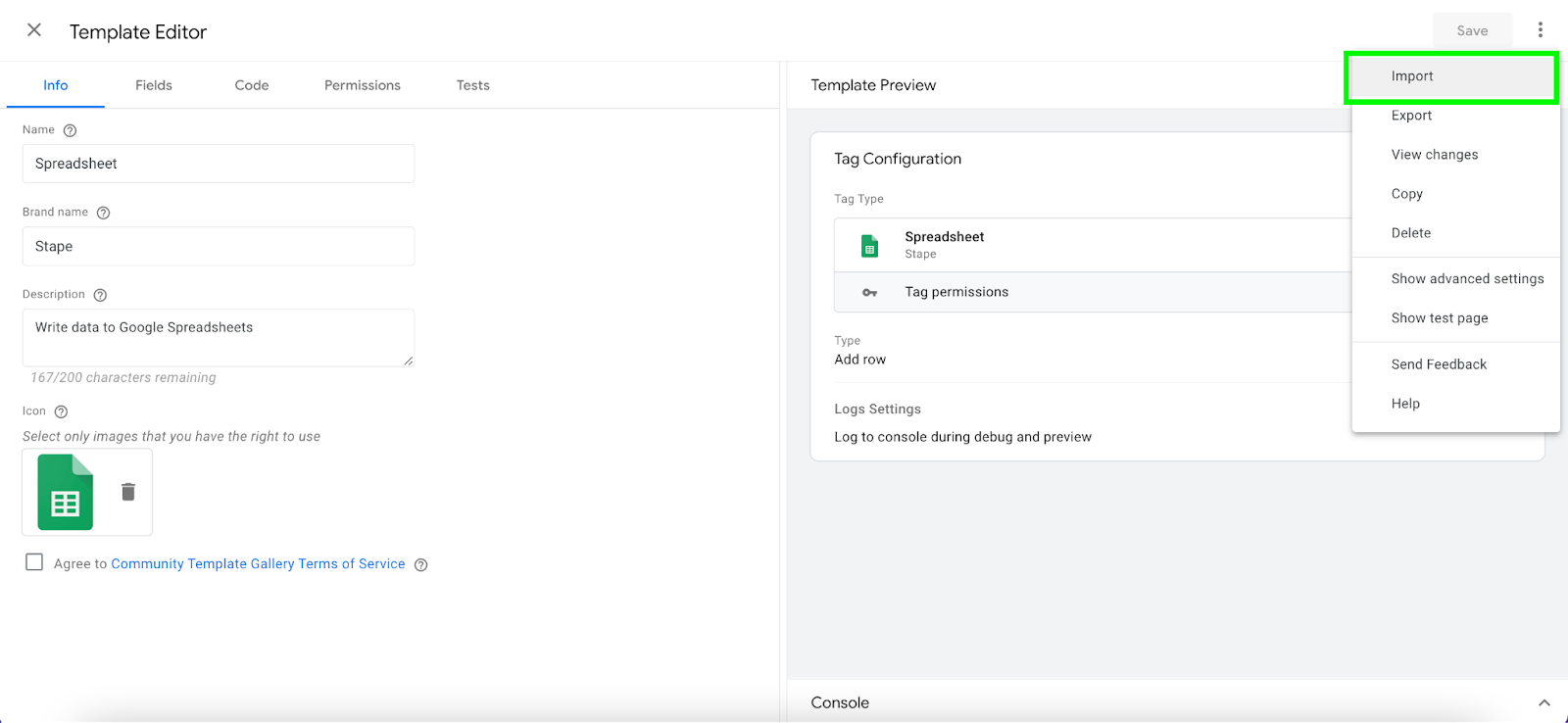Click the key icon in Tag permissions row
The height and width of the screenshot is (723, 1568).
pyautogui.click(x=869, y=293)
